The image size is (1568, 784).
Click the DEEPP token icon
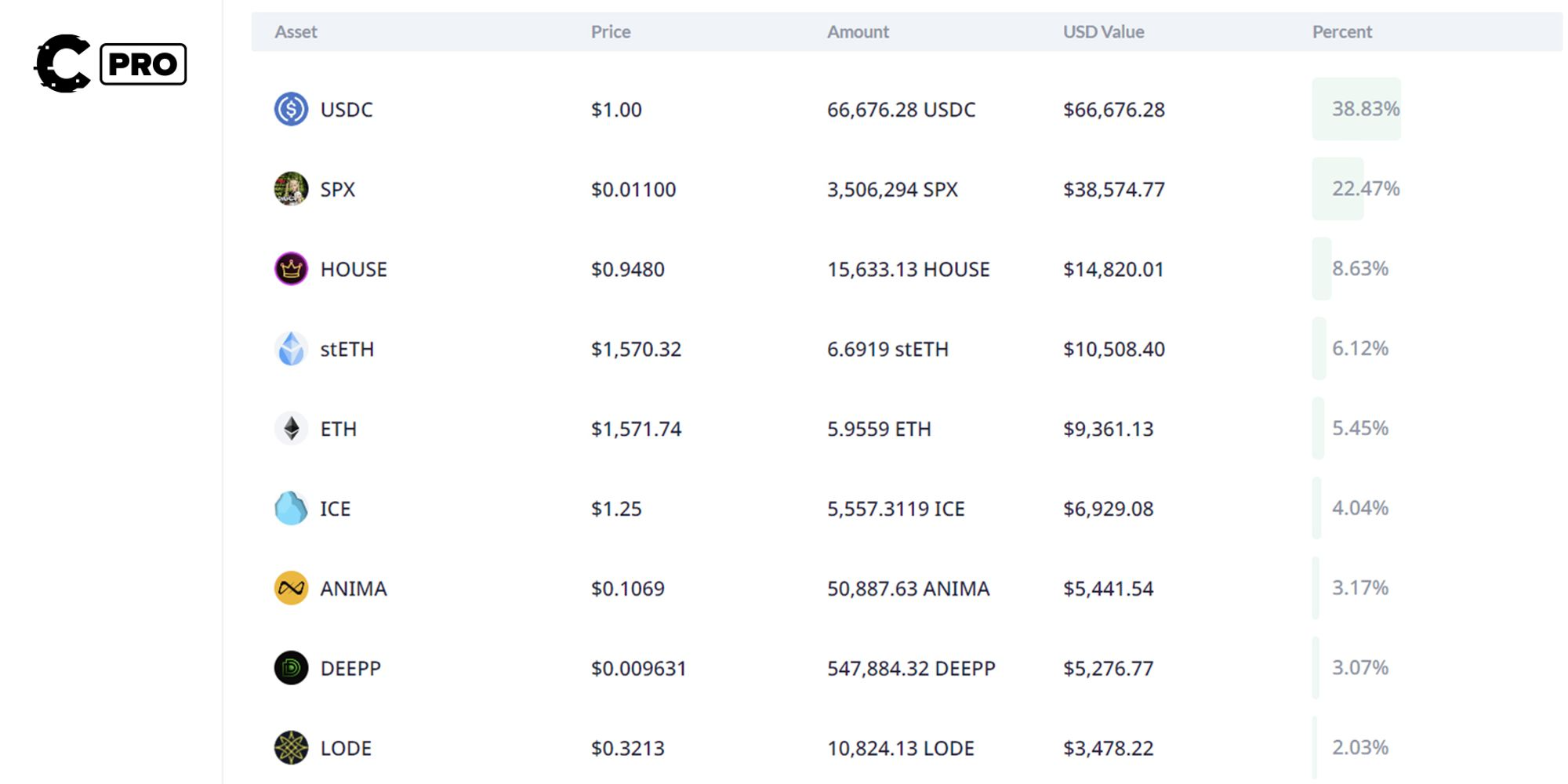(291, 668)
